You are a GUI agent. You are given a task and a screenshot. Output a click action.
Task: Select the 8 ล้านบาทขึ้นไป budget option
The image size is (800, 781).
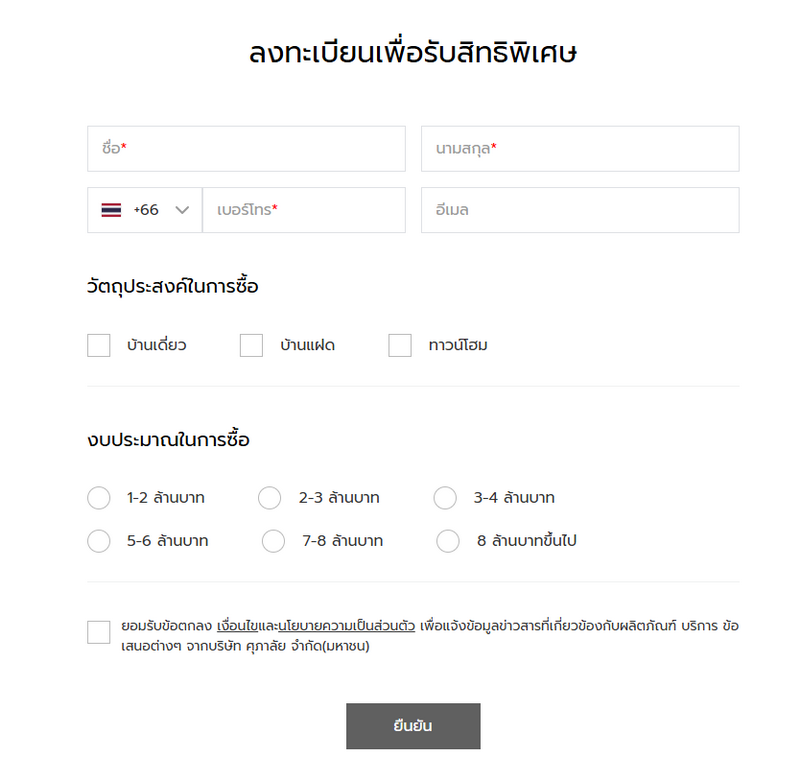pos(448,541)
